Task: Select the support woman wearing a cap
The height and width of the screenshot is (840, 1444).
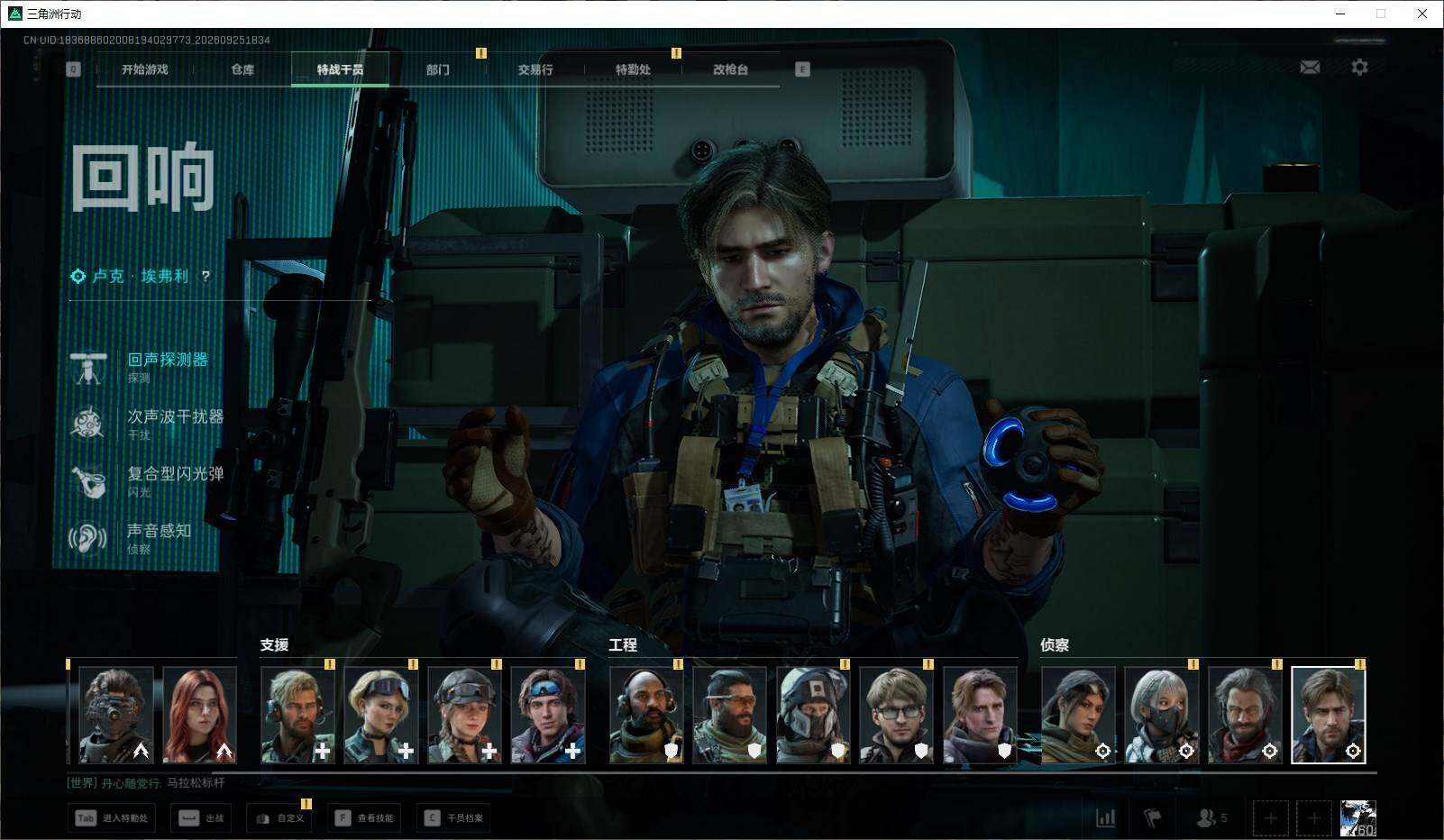Action: coord(465,715)
